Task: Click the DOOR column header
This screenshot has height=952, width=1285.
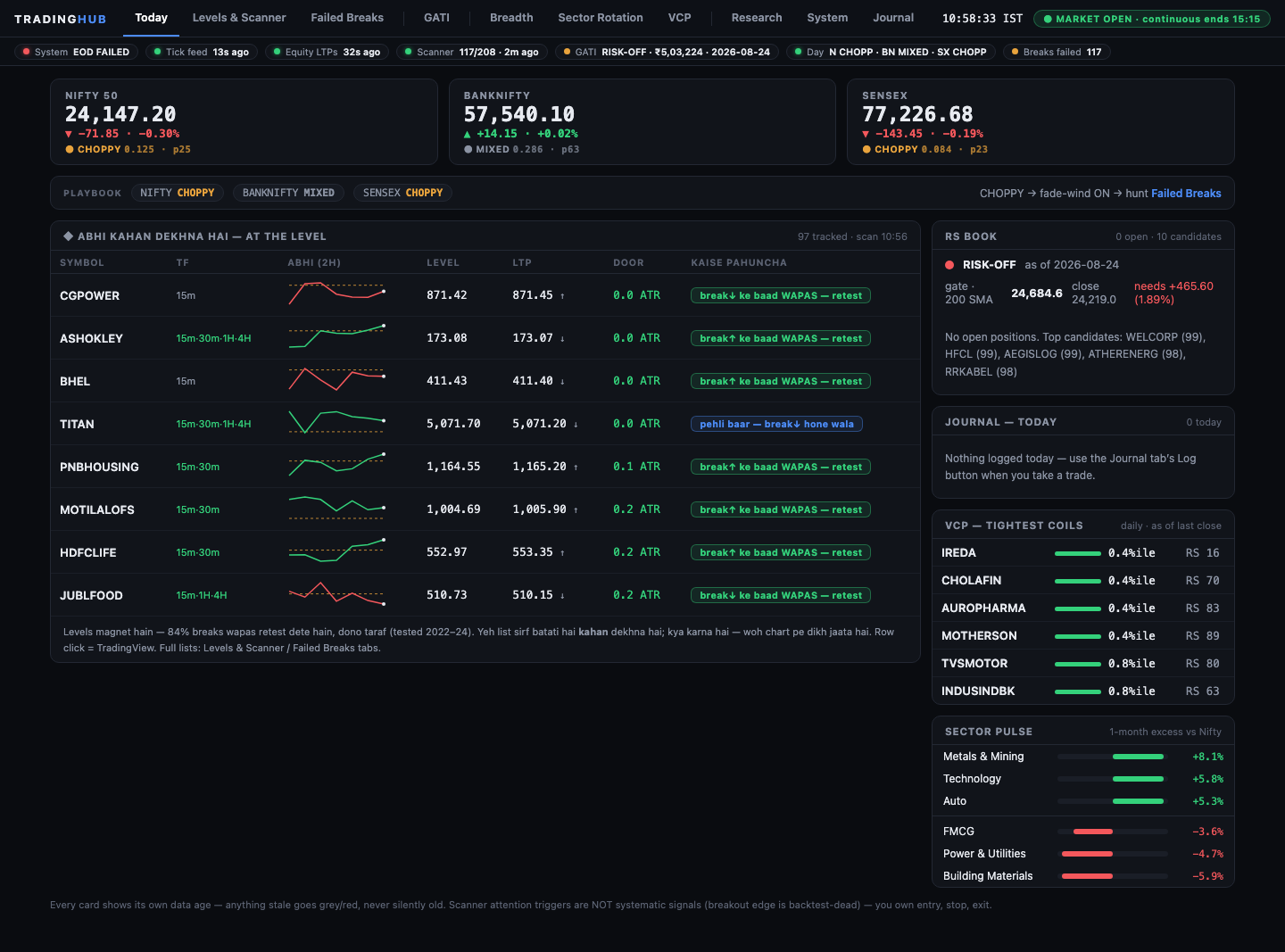Action: tap(628, 262)
